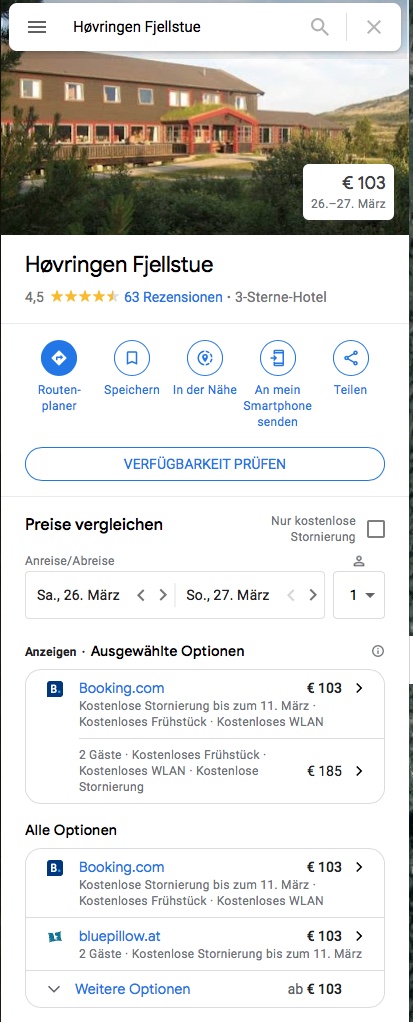This screenshot has width=413, height=1022.
Task: Click the search field with Høvringen Fjellstue
Action: (186, 27)
